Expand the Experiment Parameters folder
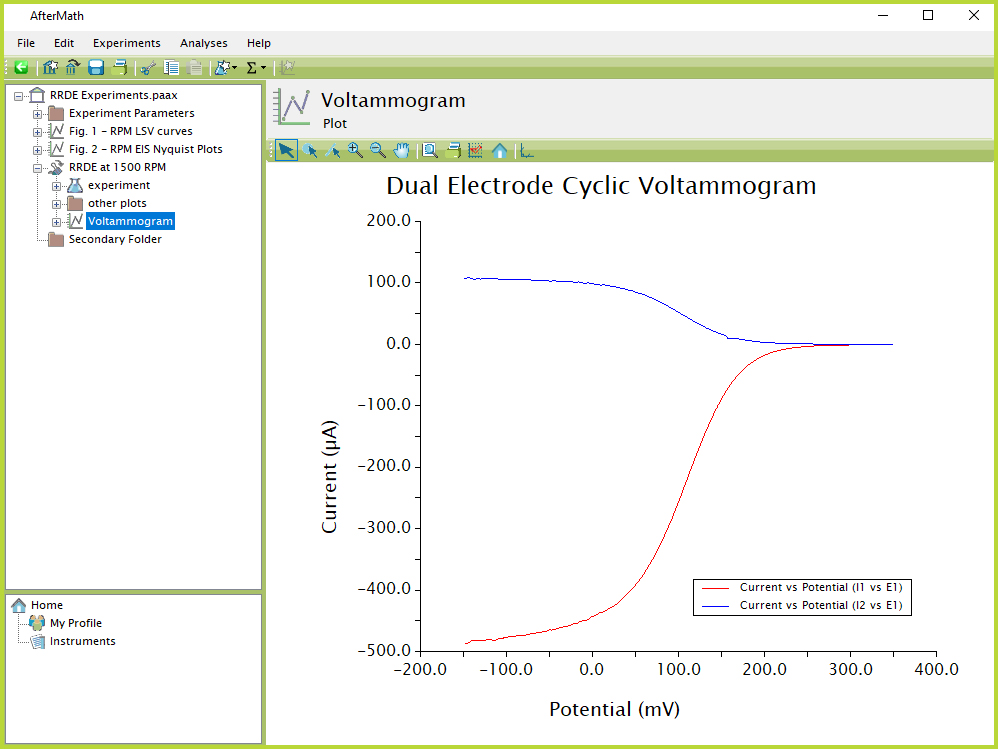The height and width of the screenshot is (749, 998). 38,113
